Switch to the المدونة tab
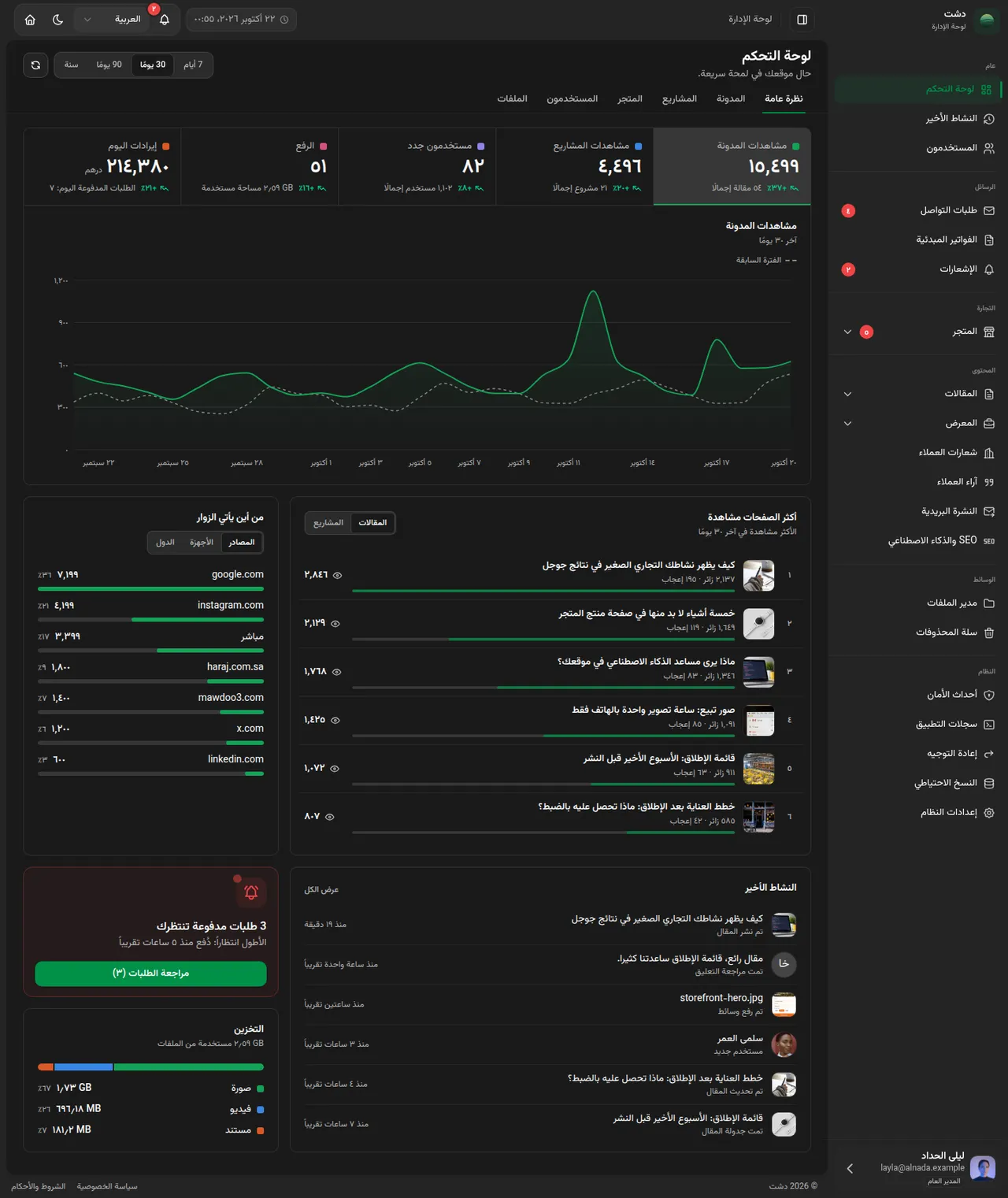This screenshot has width=1008, height=1198. tap(731, 98)
